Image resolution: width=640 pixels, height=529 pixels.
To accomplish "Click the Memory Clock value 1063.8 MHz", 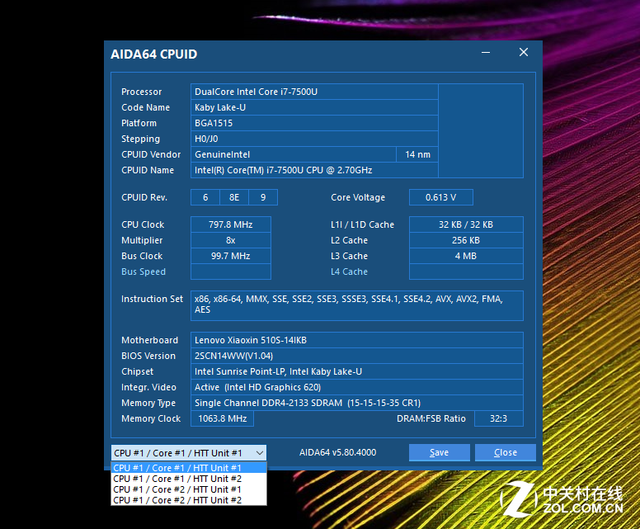I will pos(222,419).
